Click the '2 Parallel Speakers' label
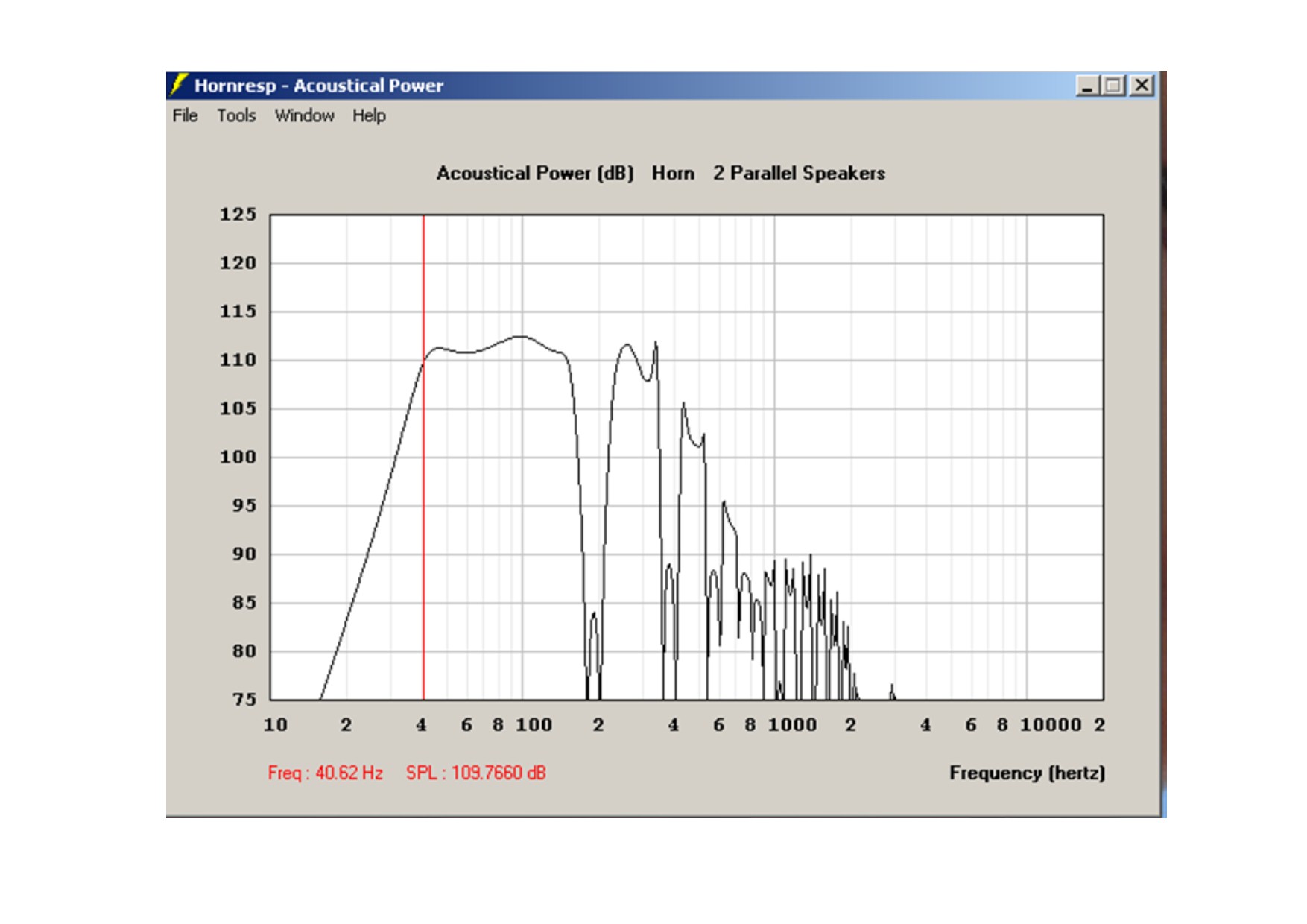Image resolution: width=1307 pixels, height=924 pixels. [799, 173]
